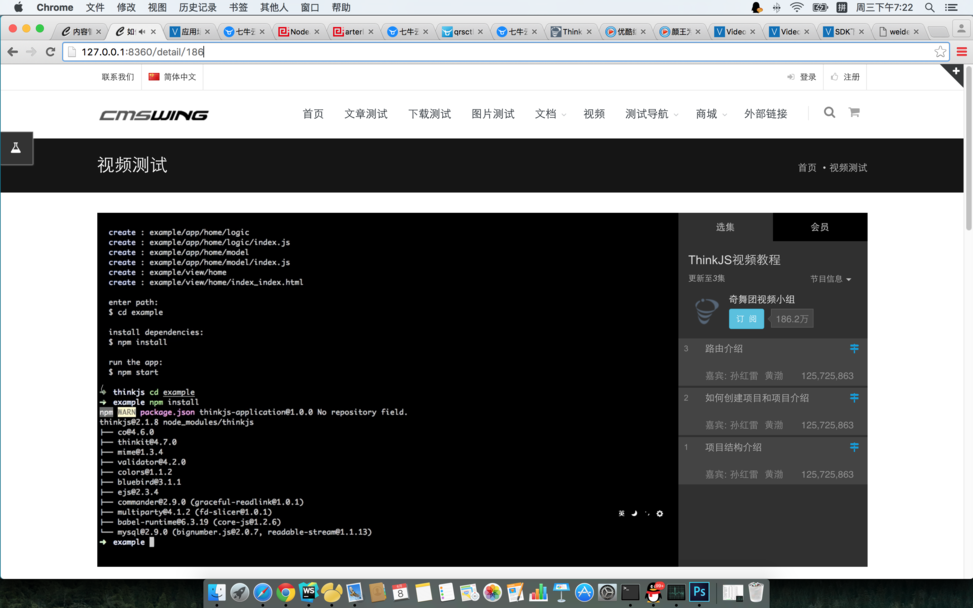
Task: Expand the 商城 dropdown menu
Action: (x=711, y=114)
